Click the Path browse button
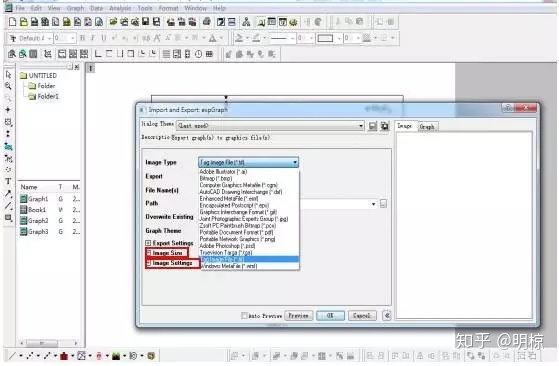 (383, 204)
